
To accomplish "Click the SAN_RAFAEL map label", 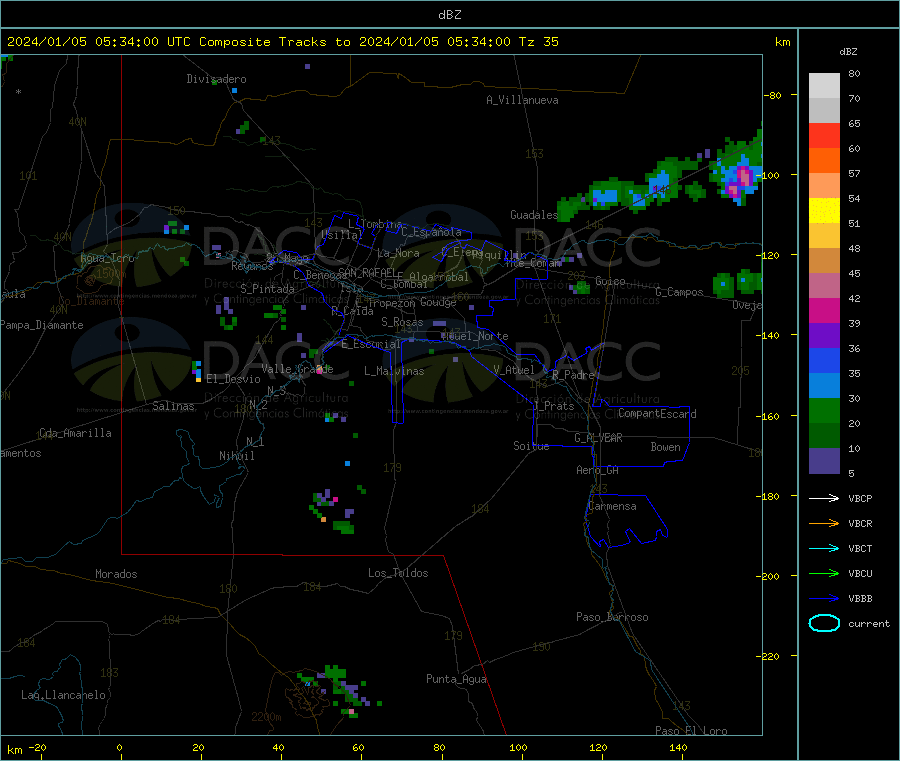I will 367,273.
